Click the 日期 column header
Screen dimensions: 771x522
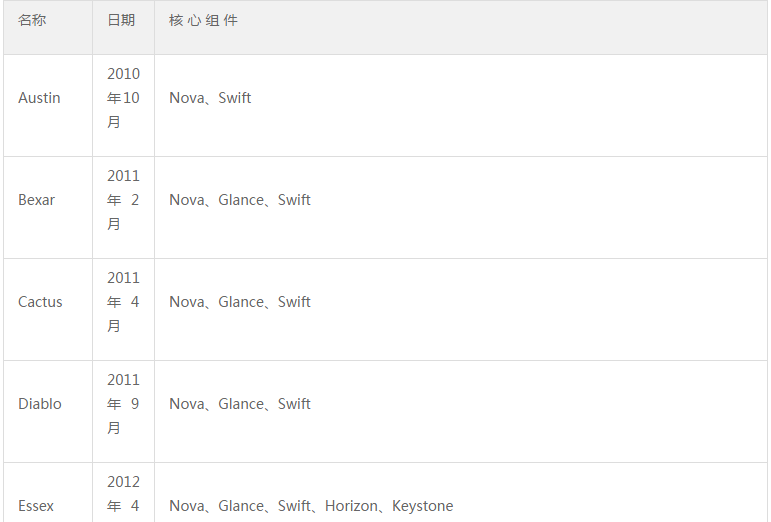point(121,20)
